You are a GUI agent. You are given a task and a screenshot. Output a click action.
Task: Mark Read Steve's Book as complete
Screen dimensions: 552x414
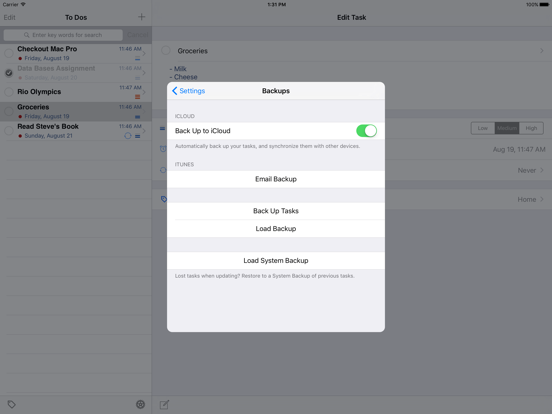tap(9, 131)
